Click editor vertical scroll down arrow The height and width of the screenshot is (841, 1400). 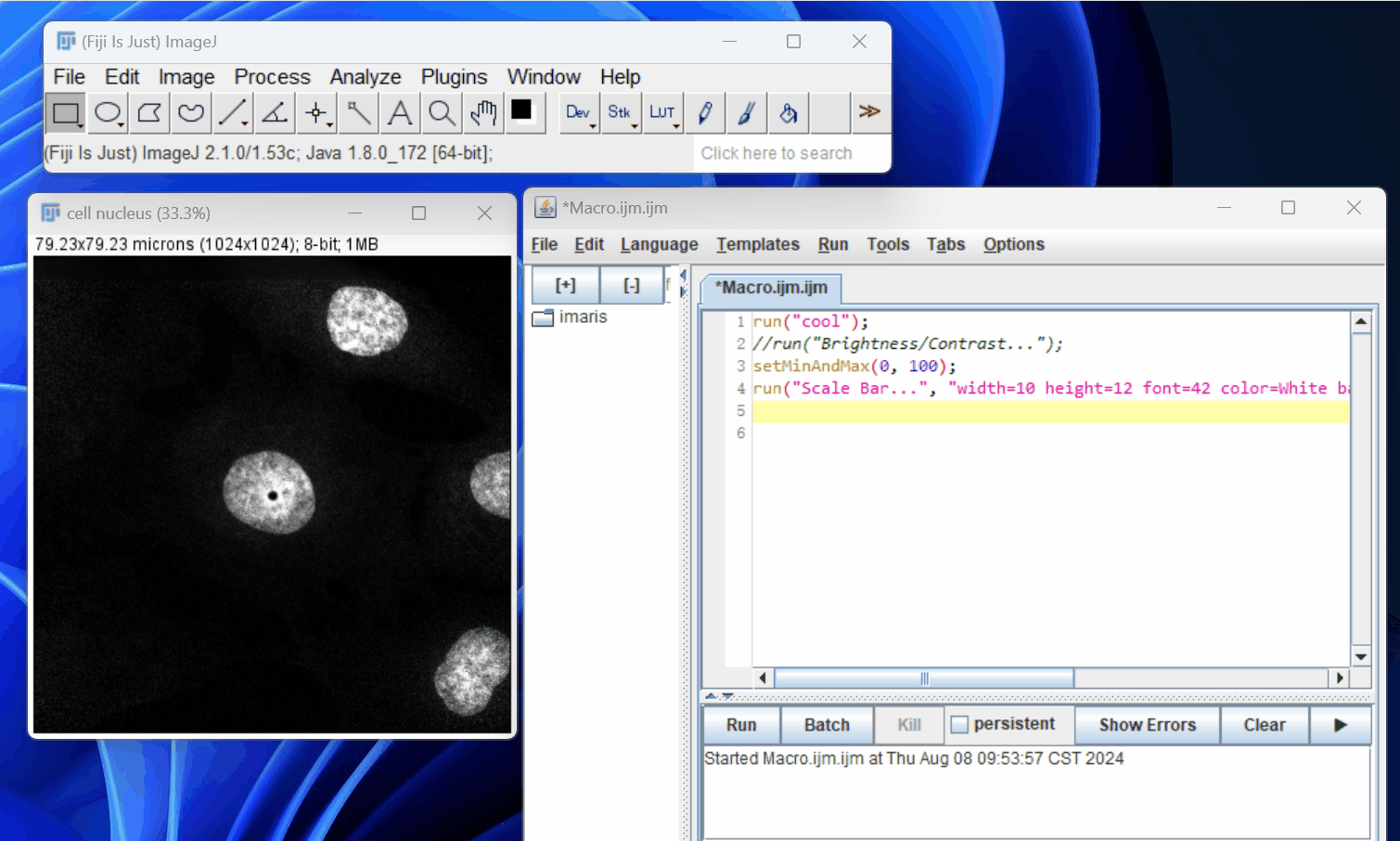click(x=1361, y=656)
